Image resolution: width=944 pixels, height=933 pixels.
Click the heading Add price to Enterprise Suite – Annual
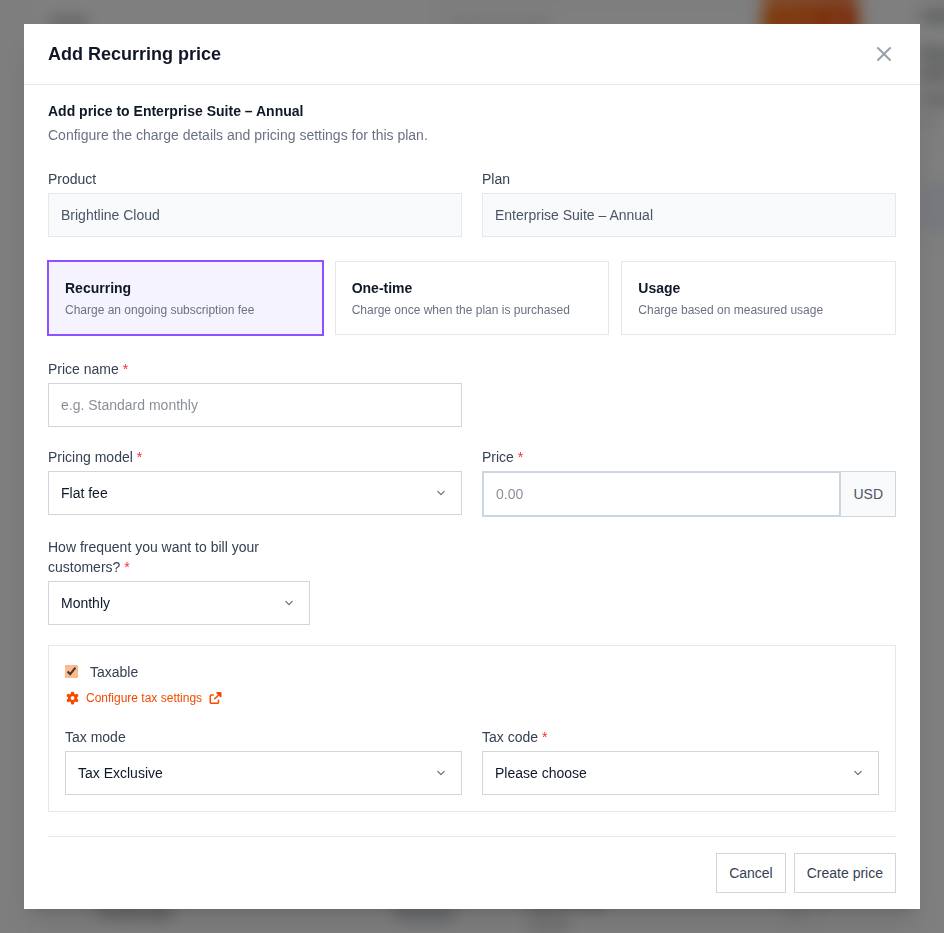(176, 111)
